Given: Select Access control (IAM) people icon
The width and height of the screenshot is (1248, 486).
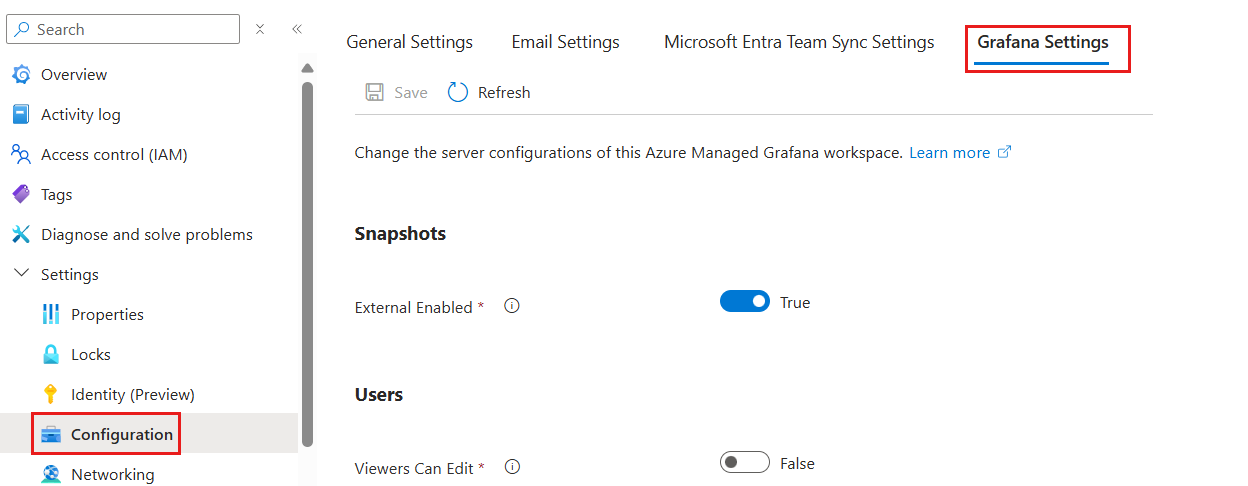Looking at the screenshot, I should pos(21,155).
